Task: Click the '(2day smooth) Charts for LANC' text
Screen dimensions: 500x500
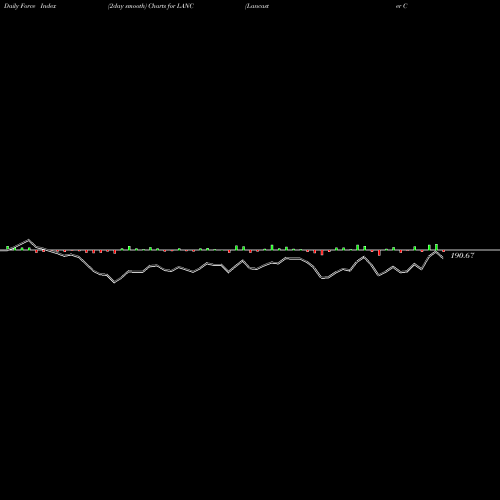Action: [x=151, y=6]
